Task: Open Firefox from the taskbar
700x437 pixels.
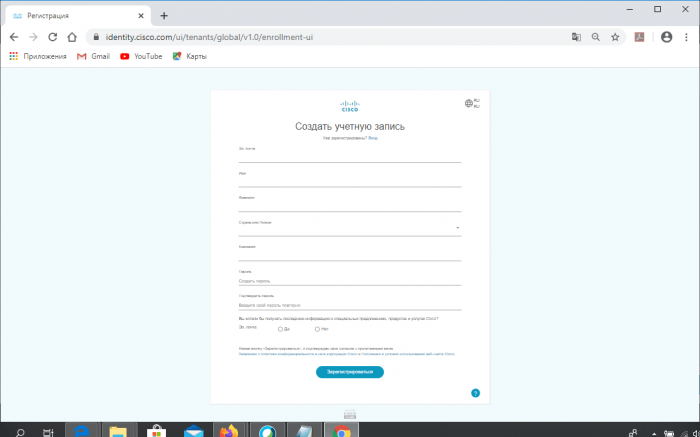Action: click(229, 431)
